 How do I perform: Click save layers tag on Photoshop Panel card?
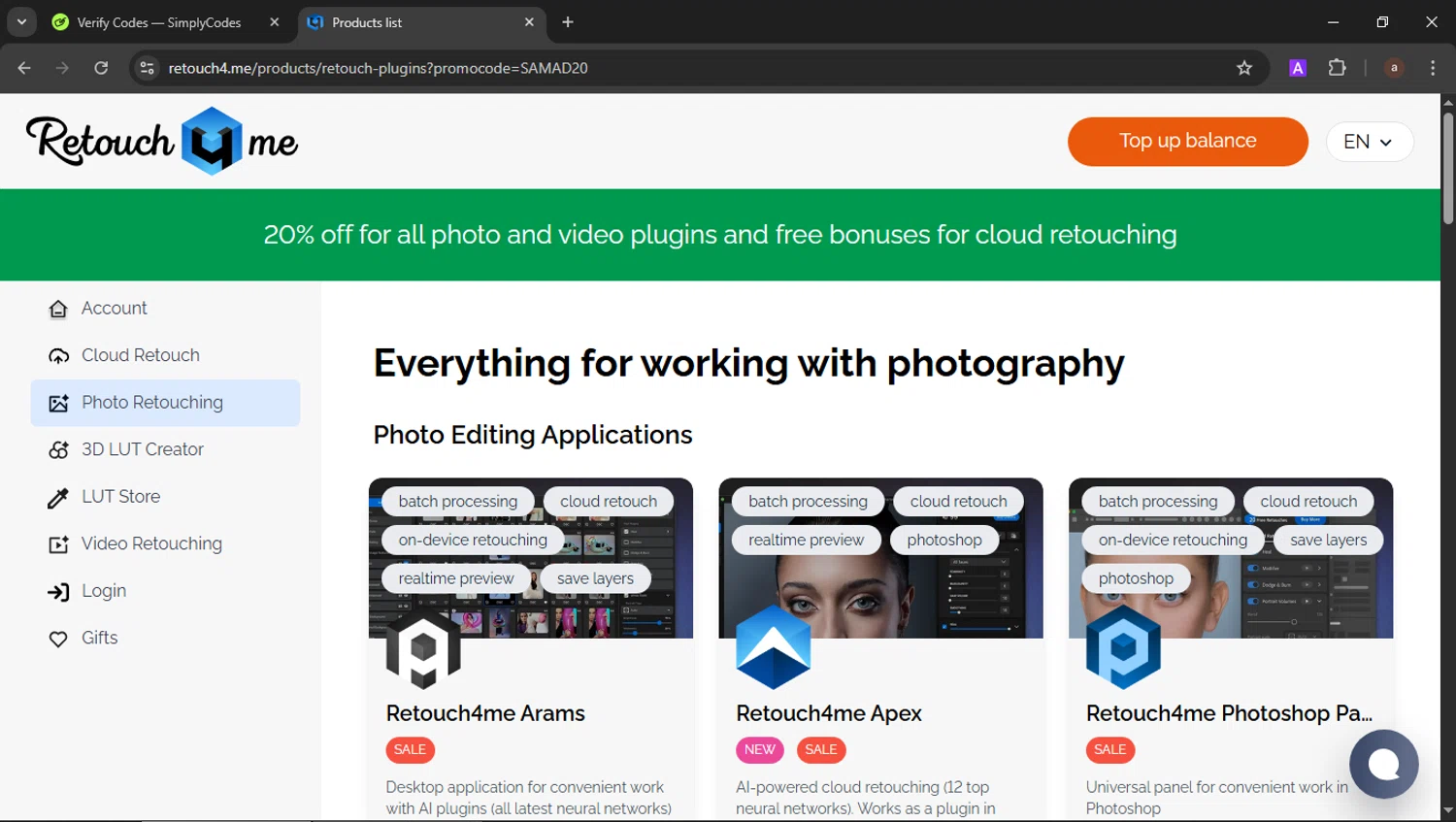pyautogui.click(x=1329, y=541)
